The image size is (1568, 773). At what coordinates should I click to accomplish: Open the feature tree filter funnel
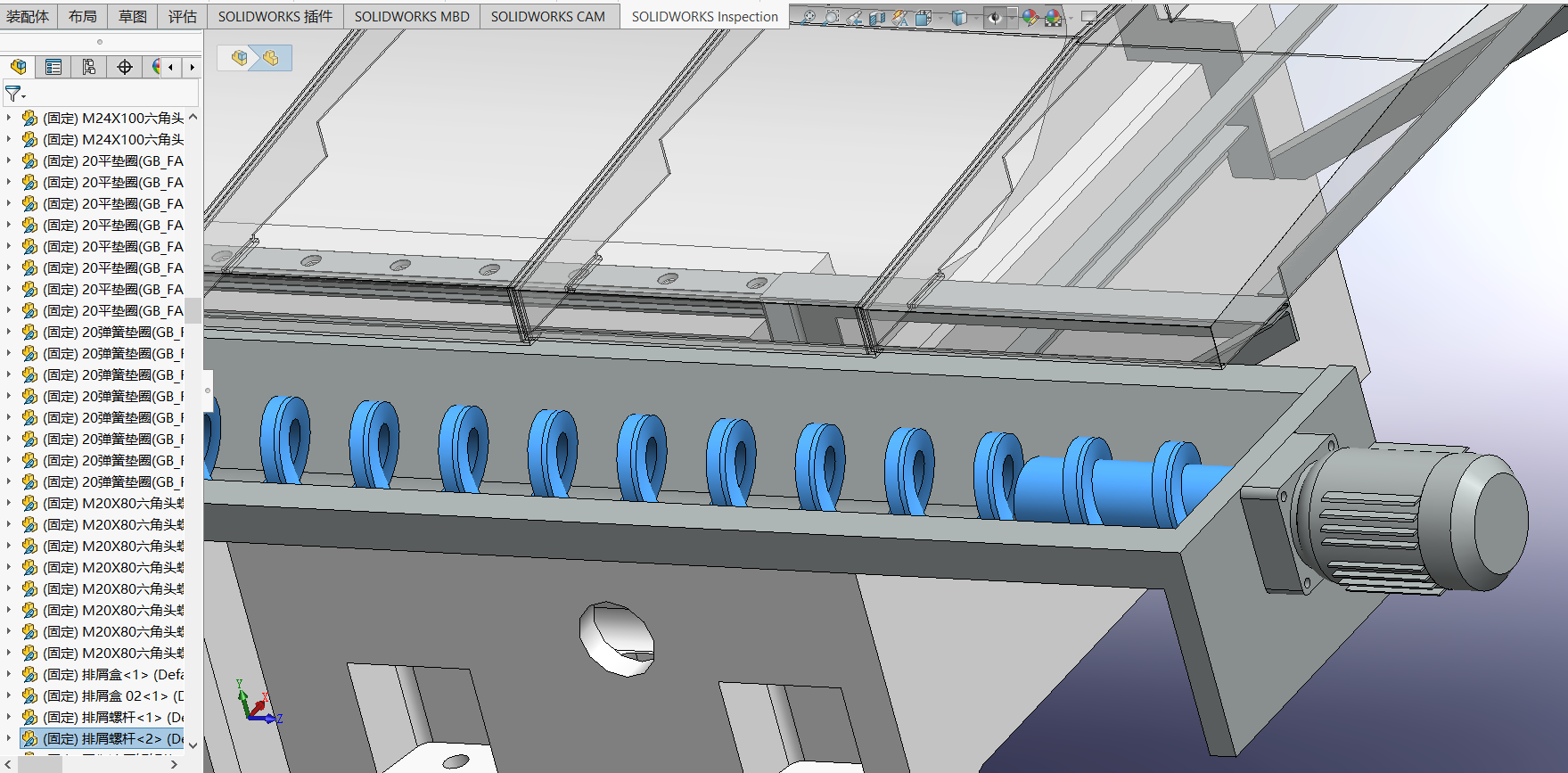pos(13,93)
